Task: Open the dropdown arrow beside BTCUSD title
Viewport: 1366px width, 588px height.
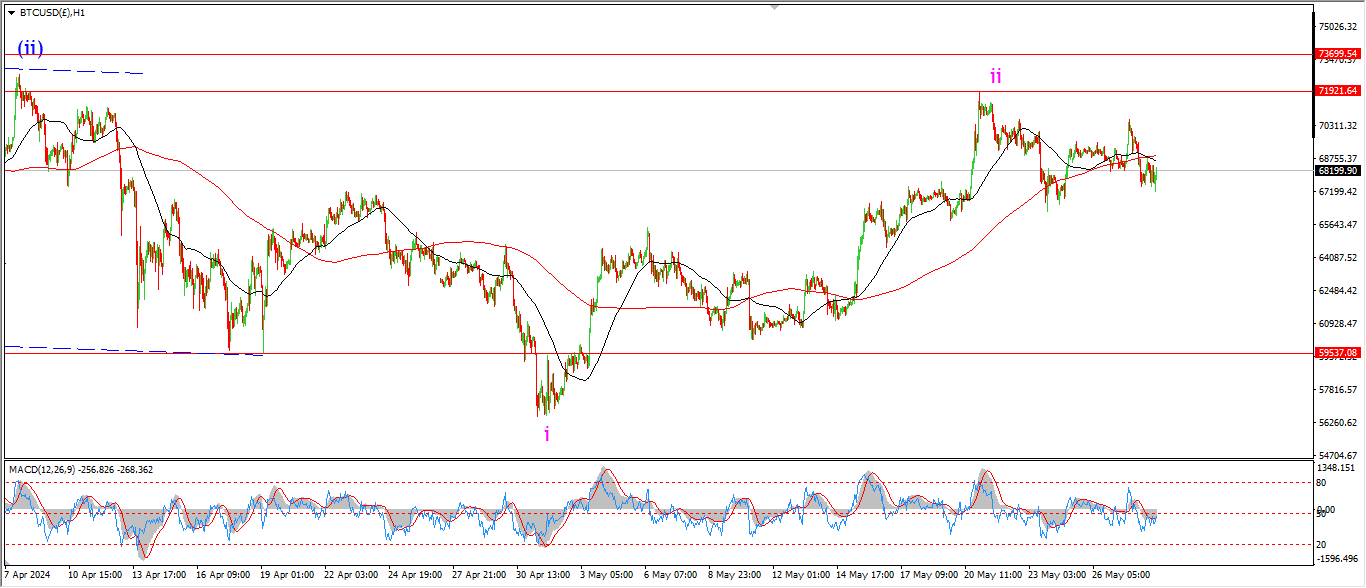Action: tap(11, 12)
